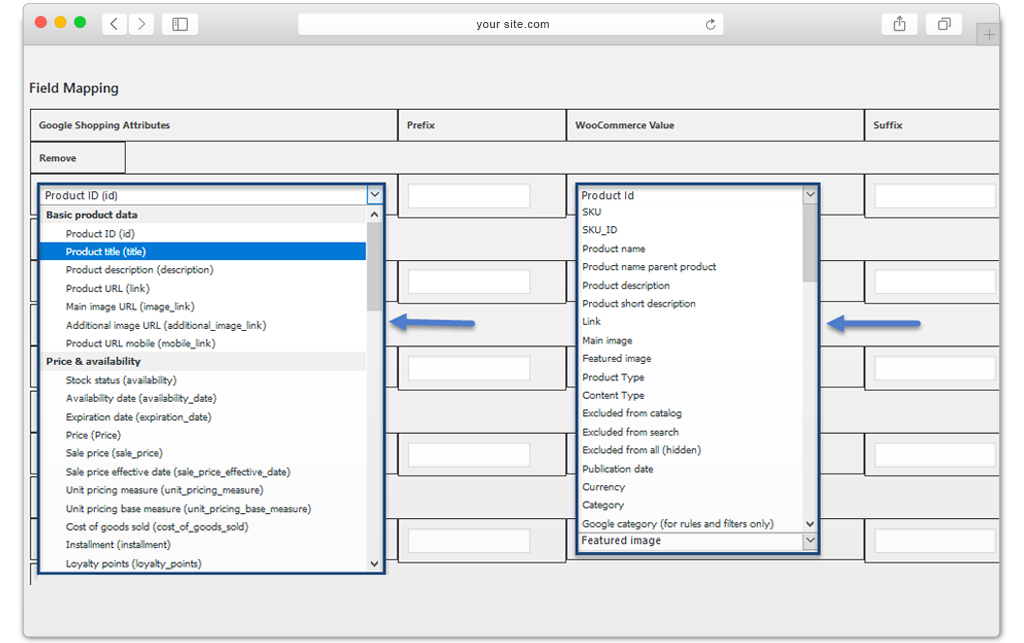Open the Featured image dropdown arrow
Viewport: 1024px width, 643px height.
coord(810,541)
